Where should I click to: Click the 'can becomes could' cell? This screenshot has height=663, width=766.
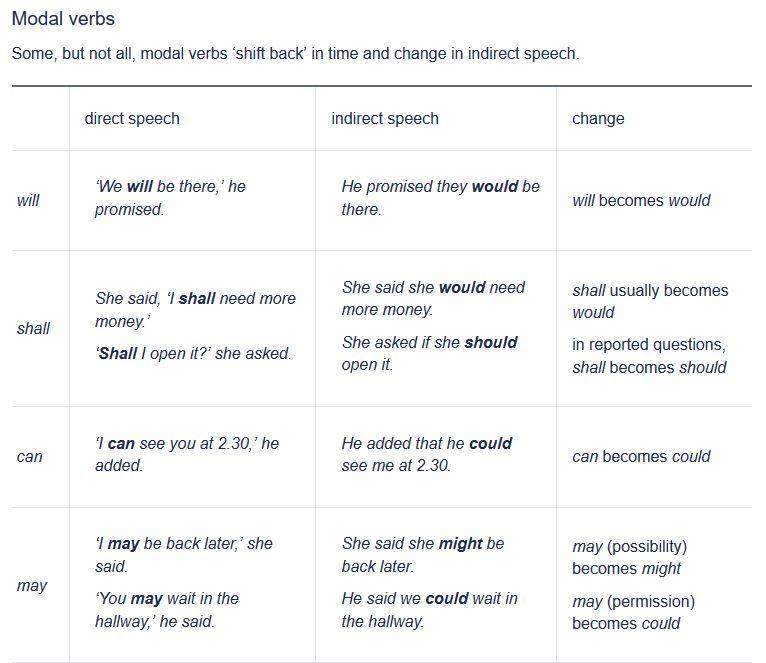(x=641, y=456)
